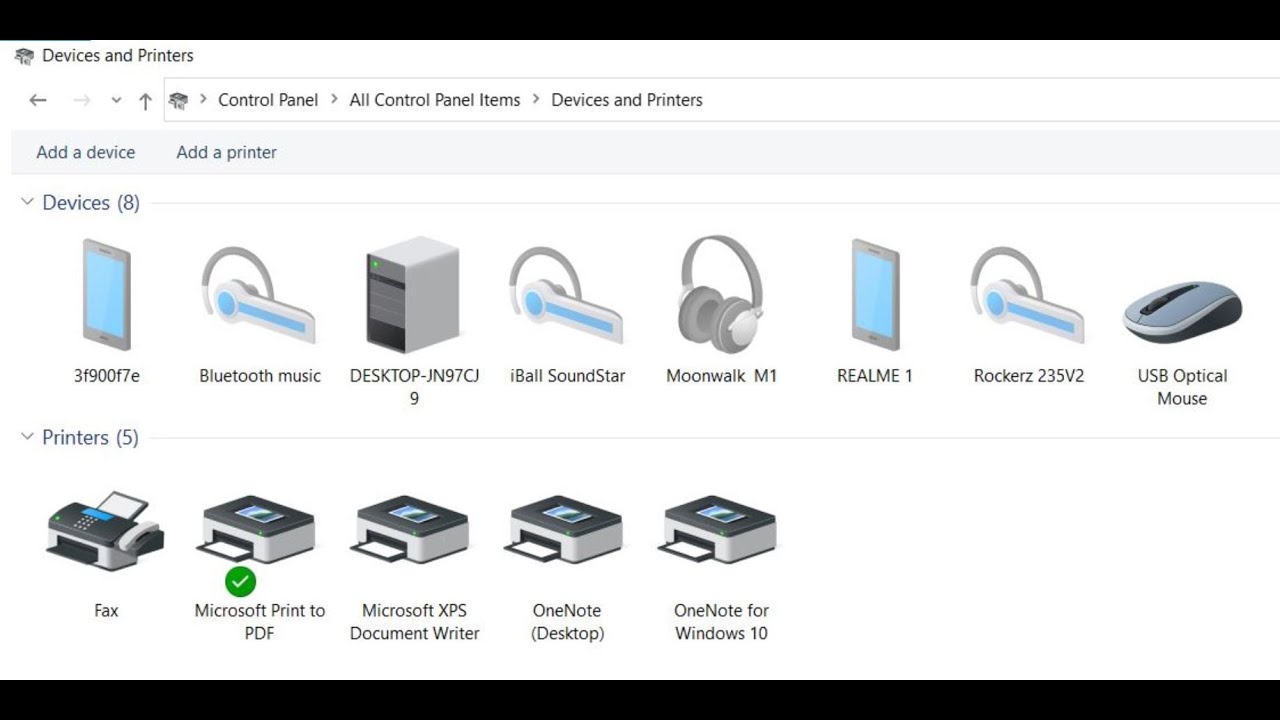Click the DESKTOP-JN97CJ9 label text
1280x720 pixels.
pos(414,387)
